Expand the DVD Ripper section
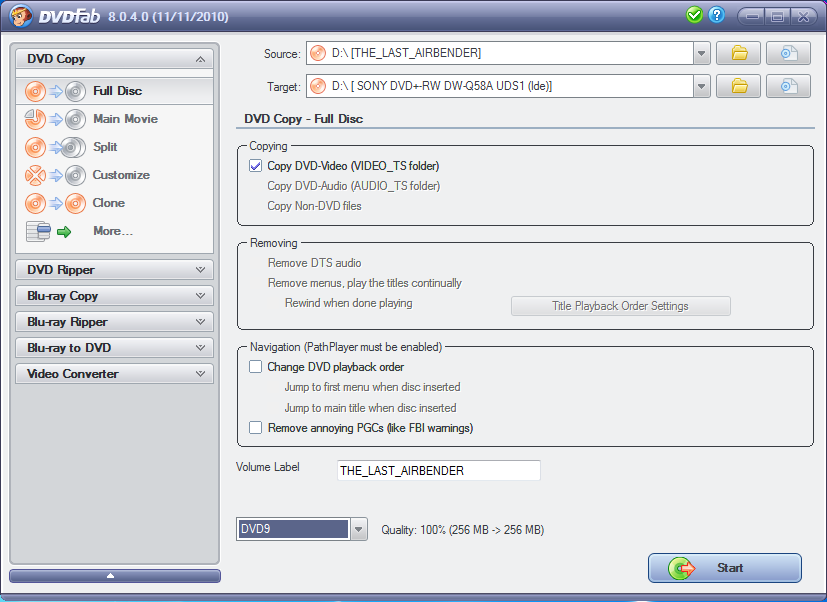The height and width of the screenshot is (602, 827). click(114, 270)
